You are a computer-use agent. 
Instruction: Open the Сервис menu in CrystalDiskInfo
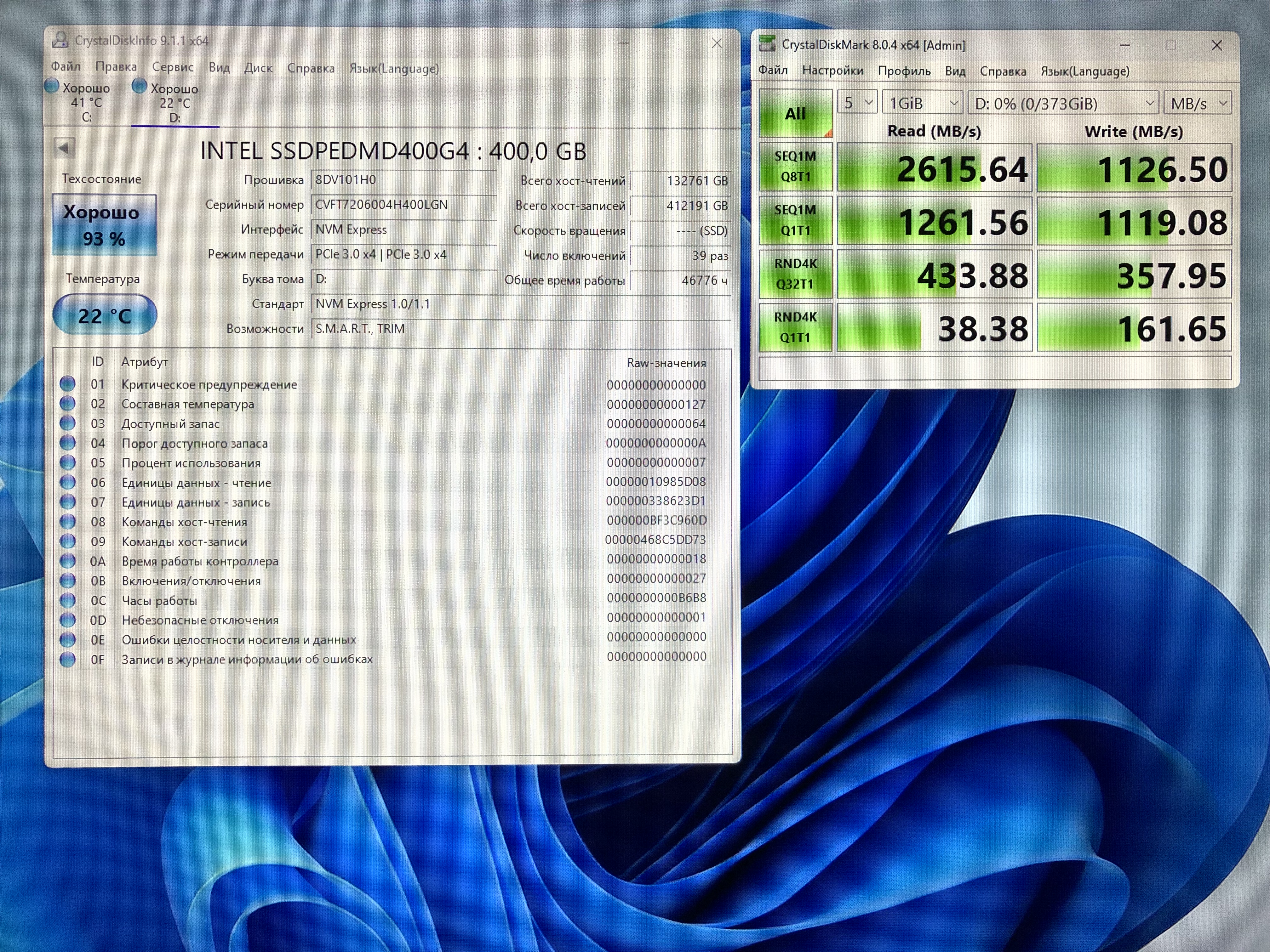click(x=172, y=66)
